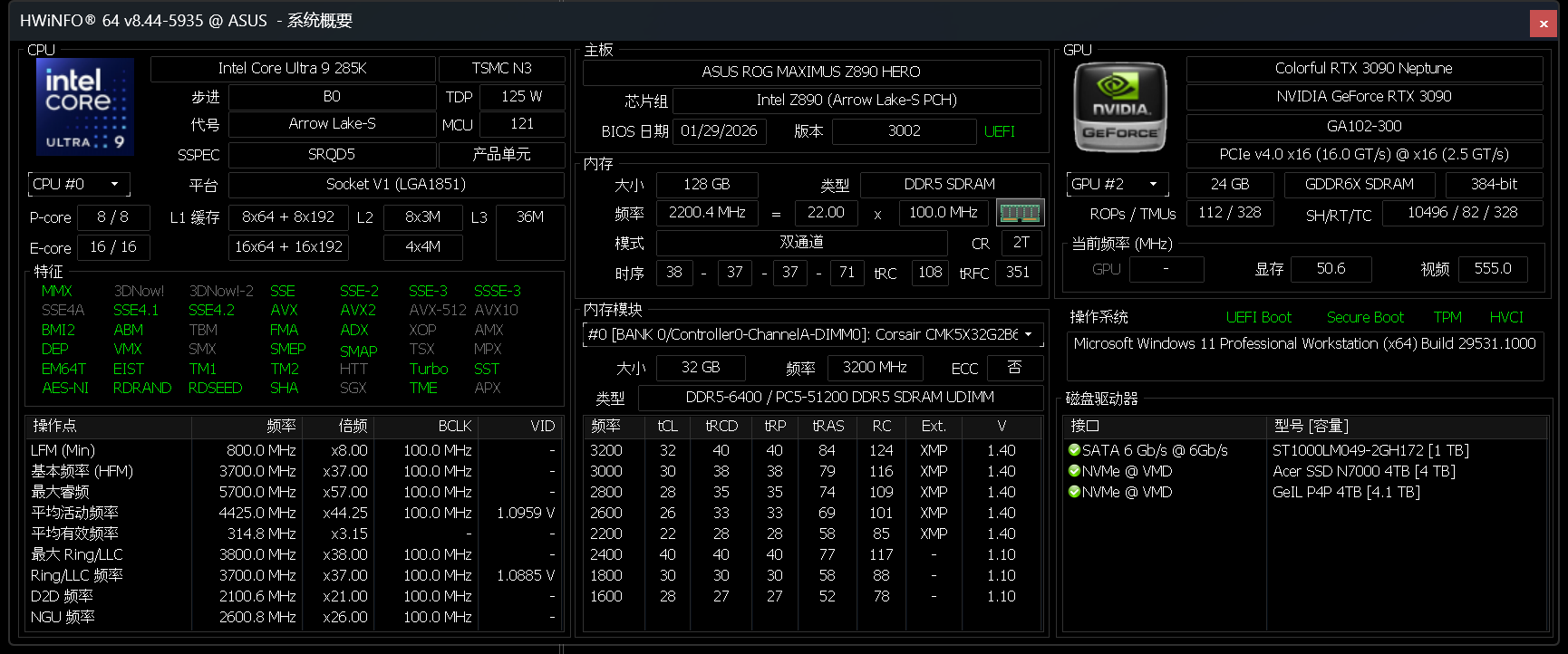
Task: Click the Colorful RTX 3090 Neptune field
Action: point(1364,69)
